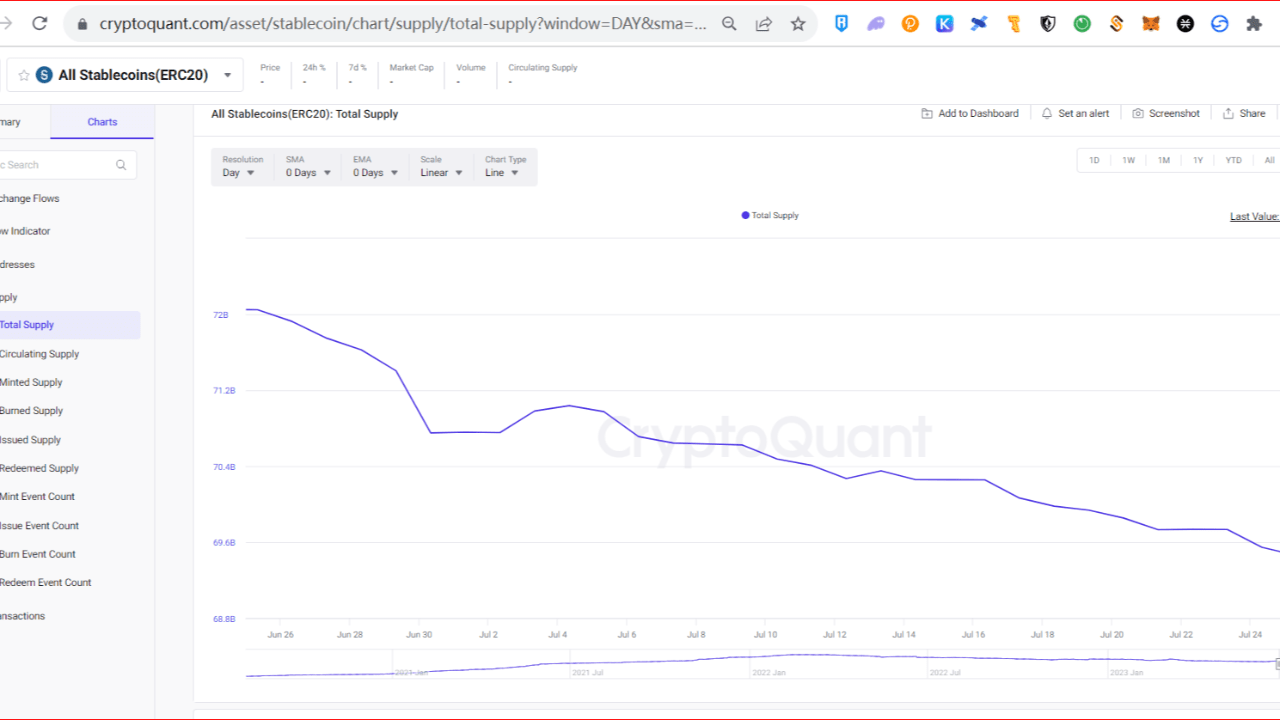This screenshot has height=720, width=1280.
Task: Click the browser address bar URL
Action: (x=402, y=23)
